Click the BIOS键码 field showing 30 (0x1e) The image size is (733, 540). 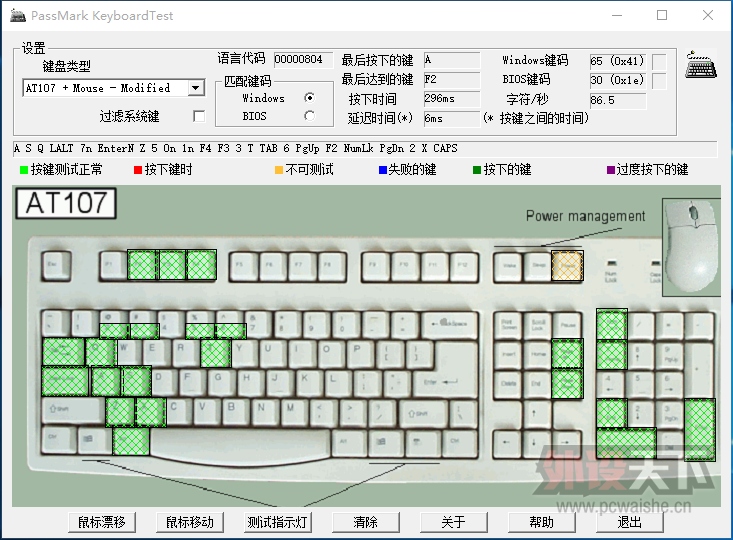(618, 80)
